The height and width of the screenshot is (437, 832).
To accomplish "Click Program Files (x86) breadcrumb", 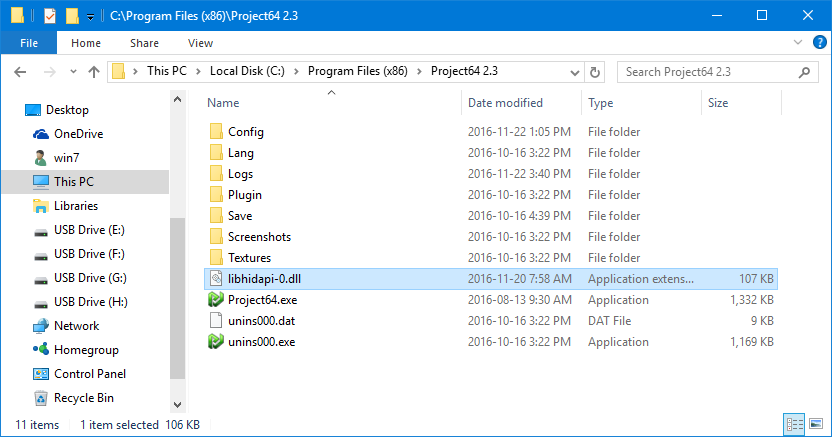I will (x=358, y=71).
